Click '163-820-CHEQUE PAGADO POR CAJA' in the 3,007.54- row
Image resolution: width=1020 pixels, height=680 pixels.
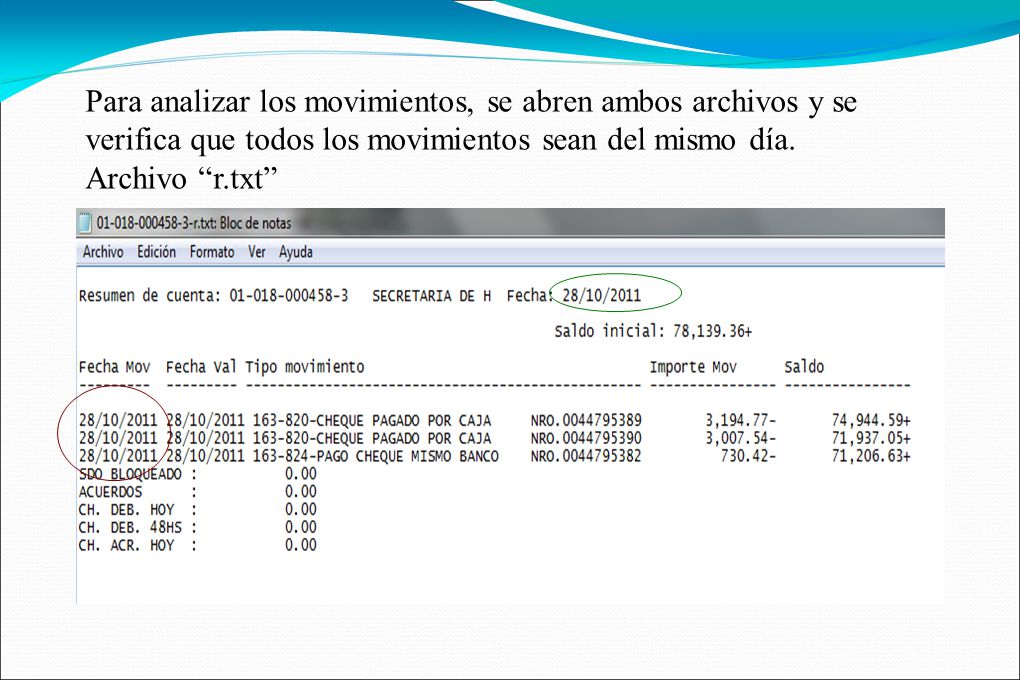click(372, 438)
